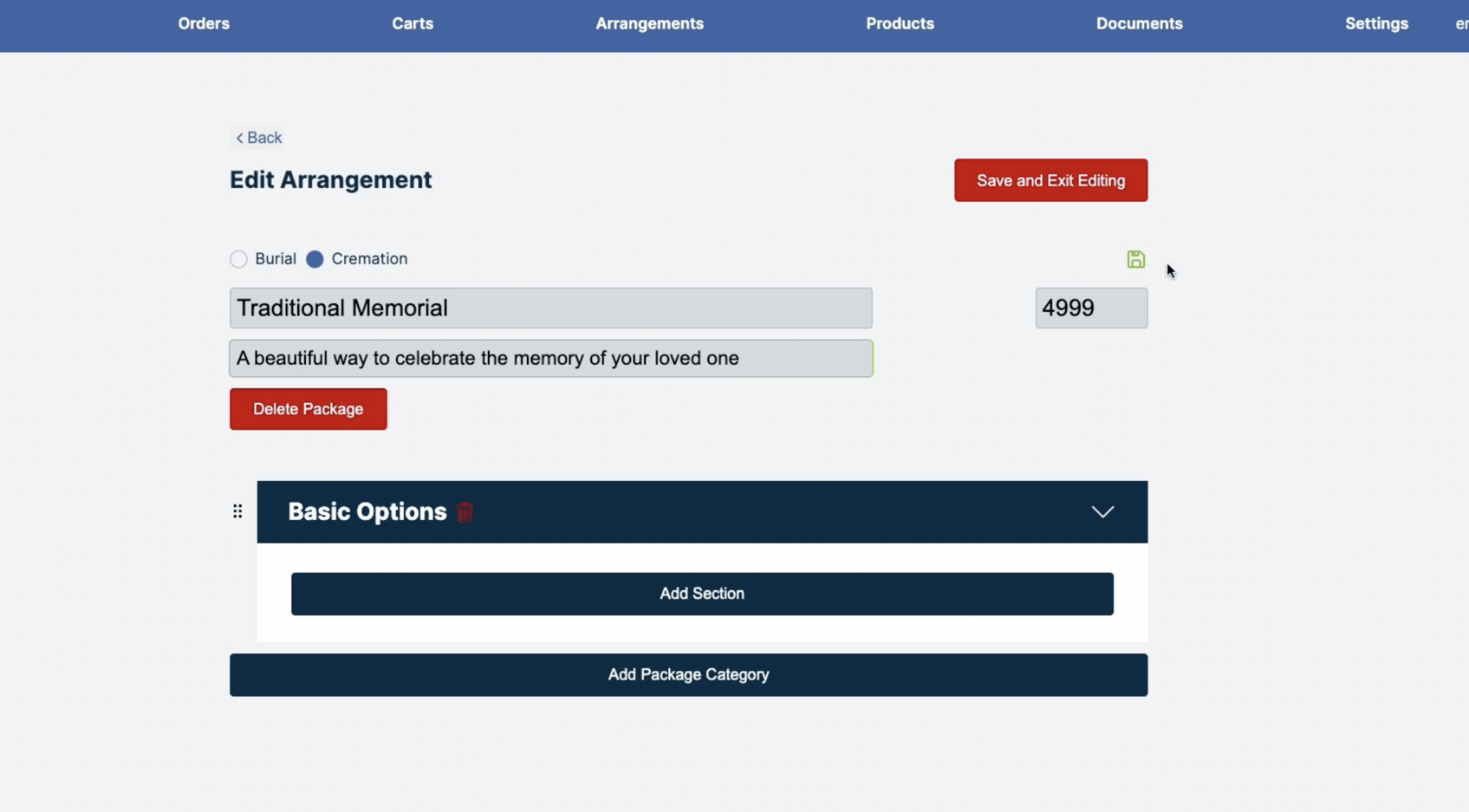This screenshot has width=1469, height=812.
Task: Open the Settings menu
Action: click(1377, 23)
